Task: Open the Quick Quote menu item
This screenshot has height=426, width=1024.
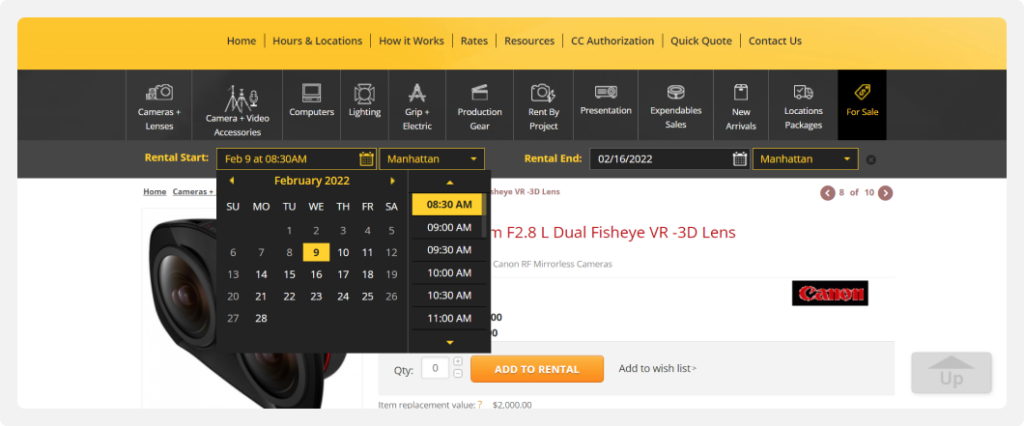Action: (x=701, y=41)
